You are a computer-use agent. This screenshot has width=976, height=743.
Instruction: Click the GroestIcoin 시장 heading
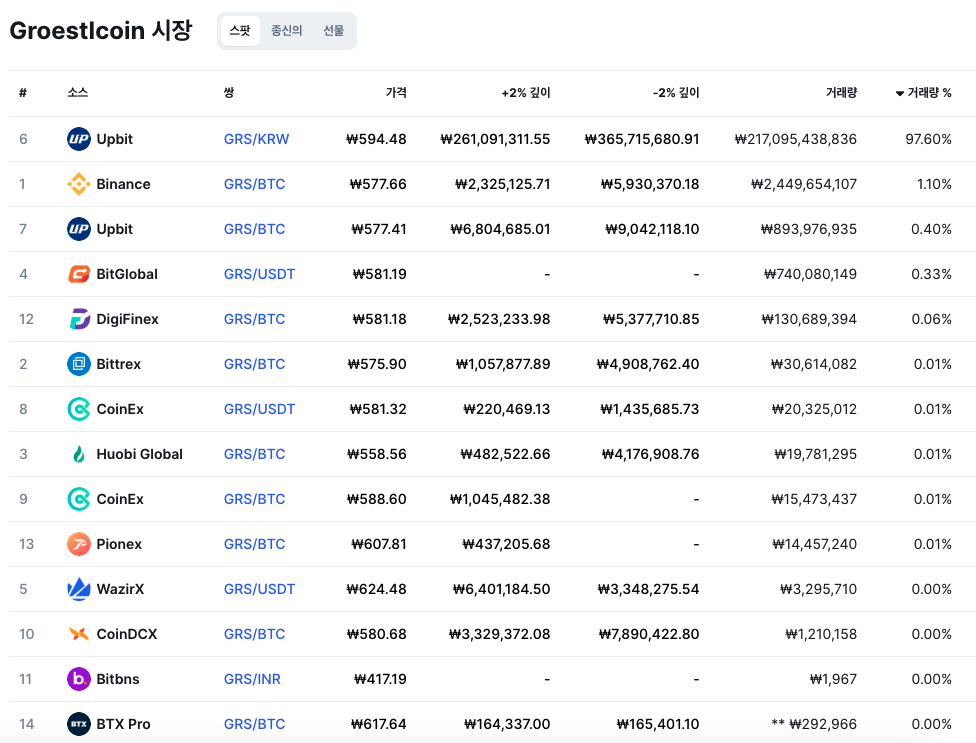click(x=101, y=30)
